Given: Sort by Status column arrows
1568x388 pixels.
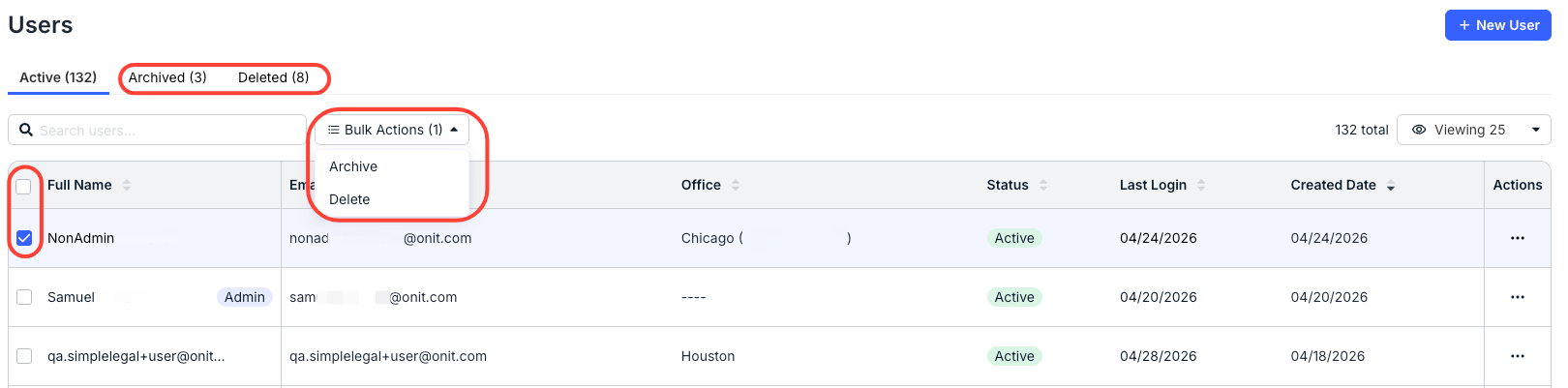Looking at the screenshot, I should click(1043, 185).
